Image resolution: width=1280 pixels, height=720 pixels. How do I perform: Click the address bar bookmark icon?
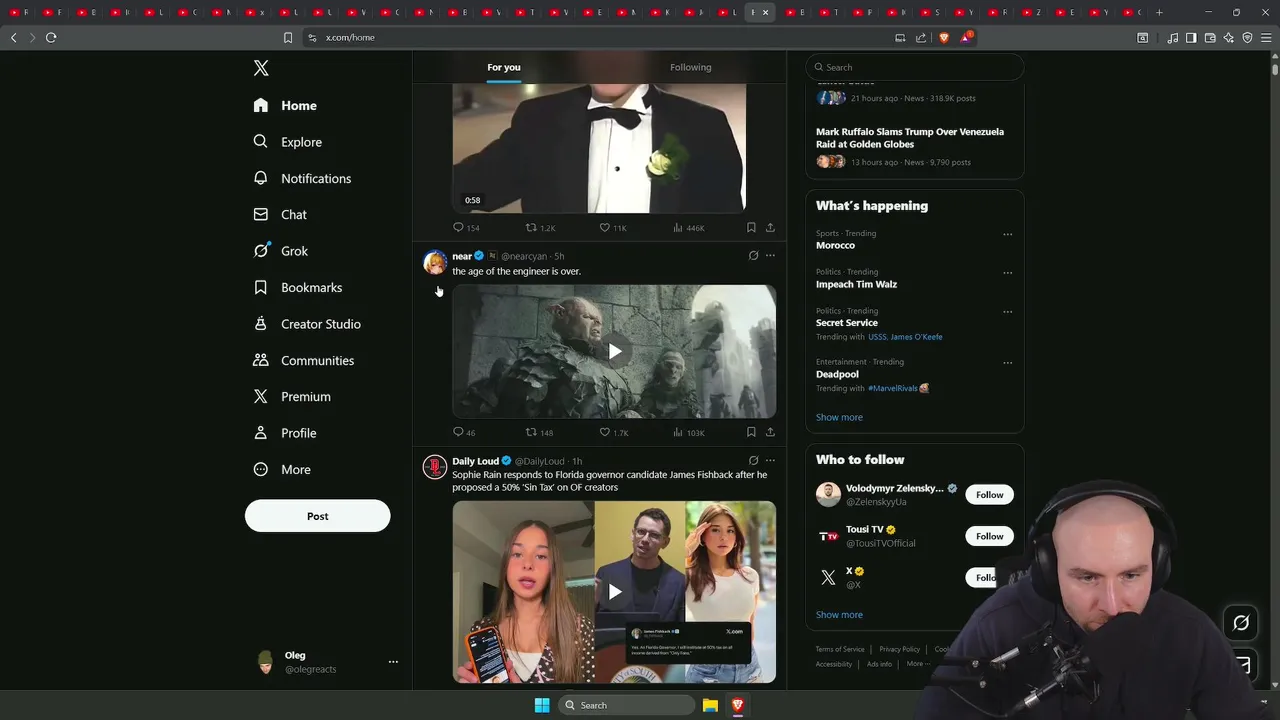coord(288,37)
